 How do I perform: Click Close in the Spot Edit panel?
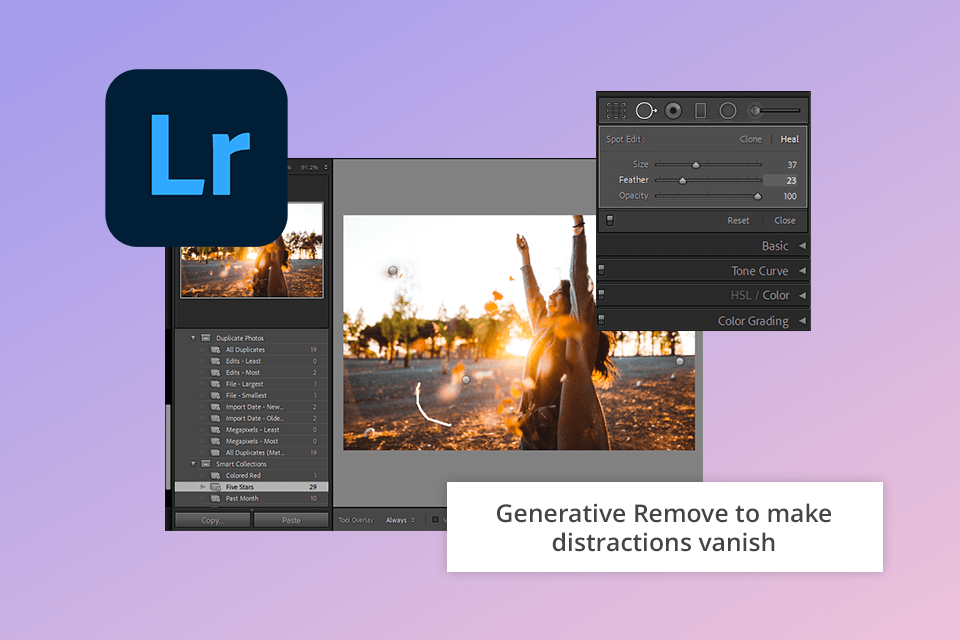click(784, 220)
